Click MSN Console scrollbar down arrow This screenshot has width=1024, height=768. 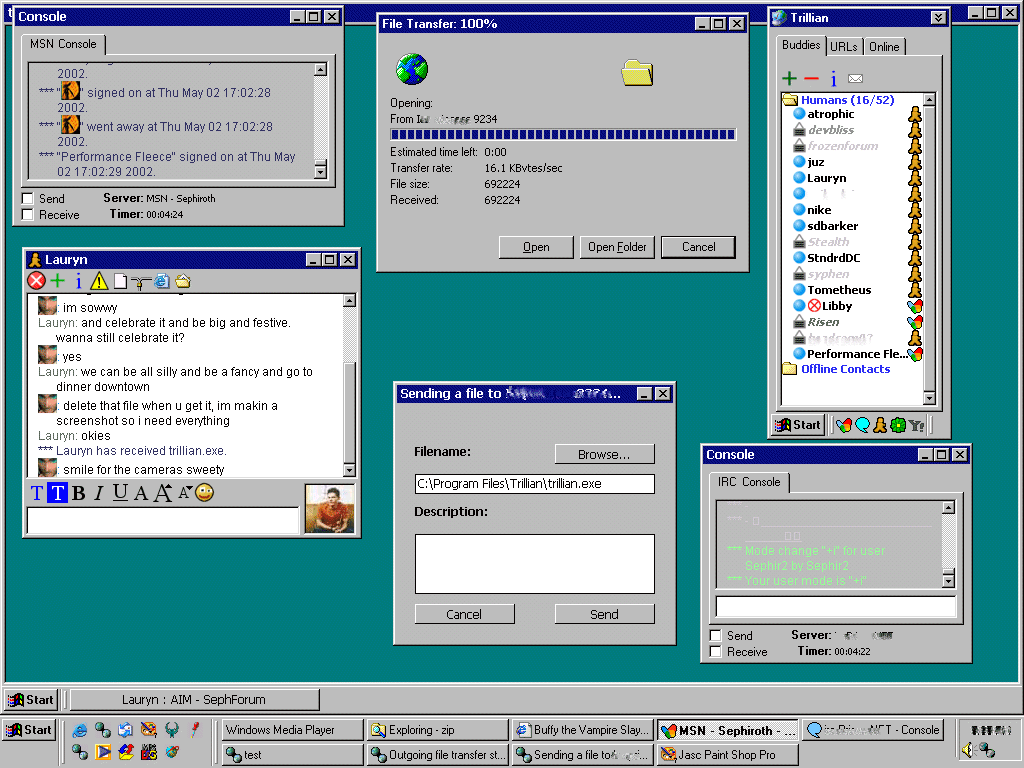pos(320,172)
